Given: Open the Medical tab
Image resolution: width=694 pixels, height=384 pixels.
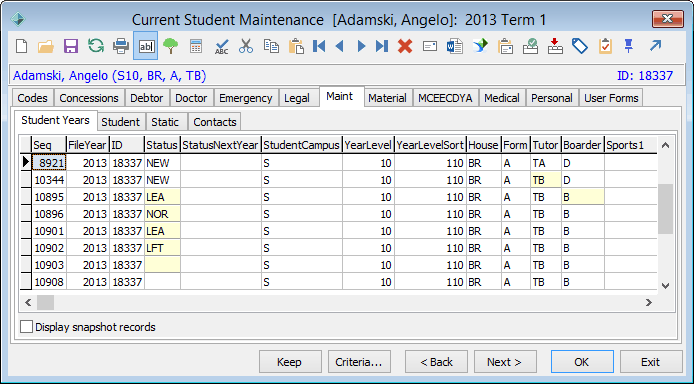Looking at the screenshot, I should [501, 98].
